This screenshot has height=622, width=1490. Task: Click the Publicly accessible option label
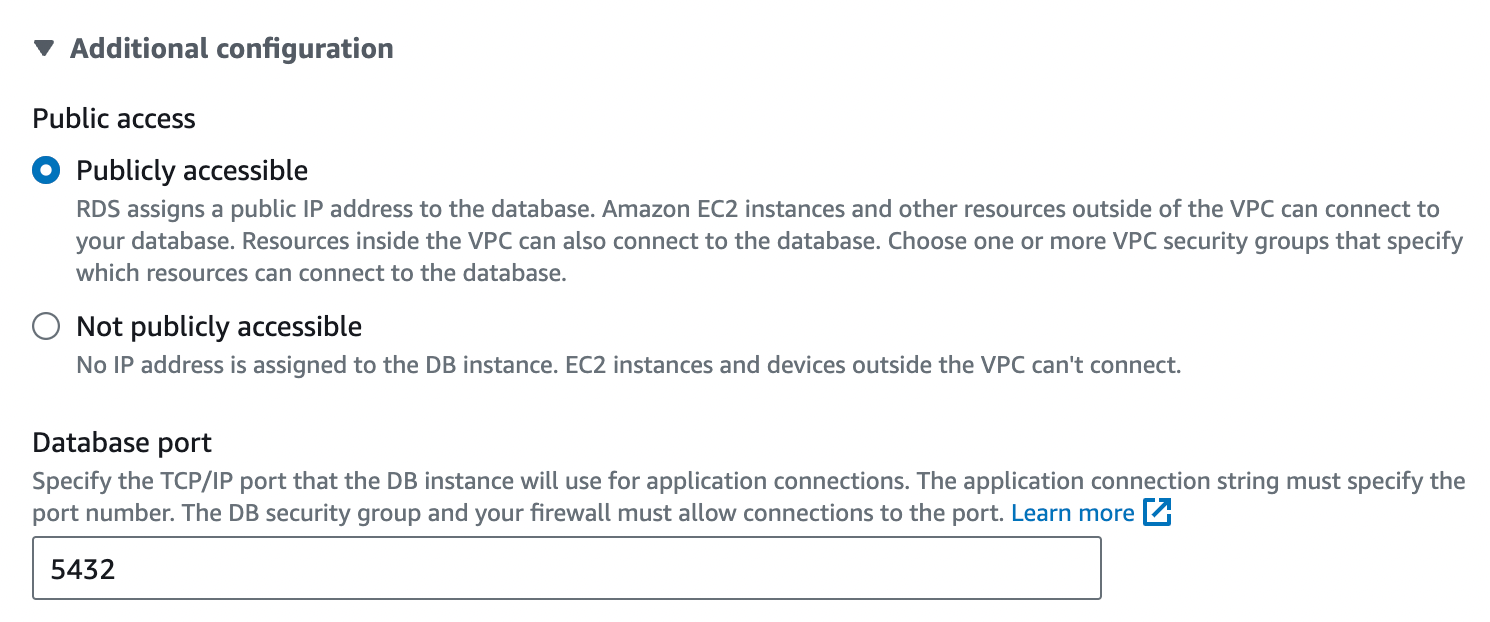coord(192,171)
